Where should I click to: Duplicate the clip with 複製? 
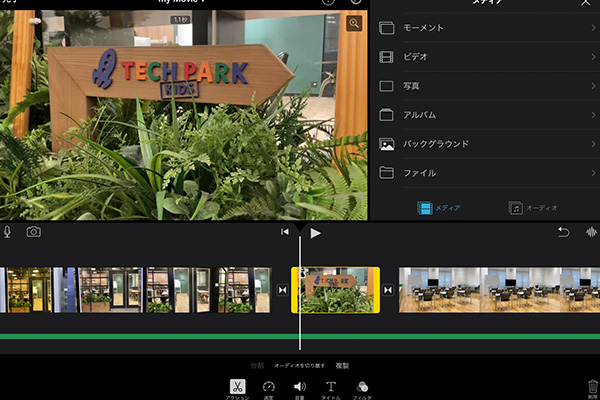(x=342, y=366)
